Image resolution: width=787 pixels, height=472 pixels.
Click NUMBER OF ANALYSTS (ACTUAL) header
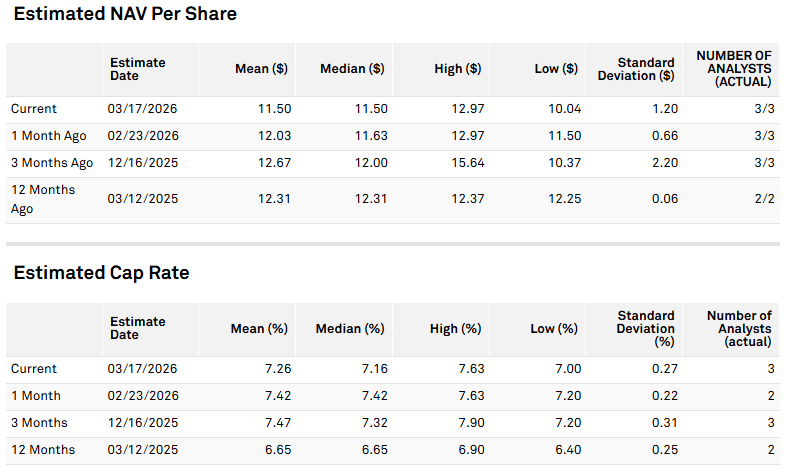pyautogui.click(x=733, y=69)
